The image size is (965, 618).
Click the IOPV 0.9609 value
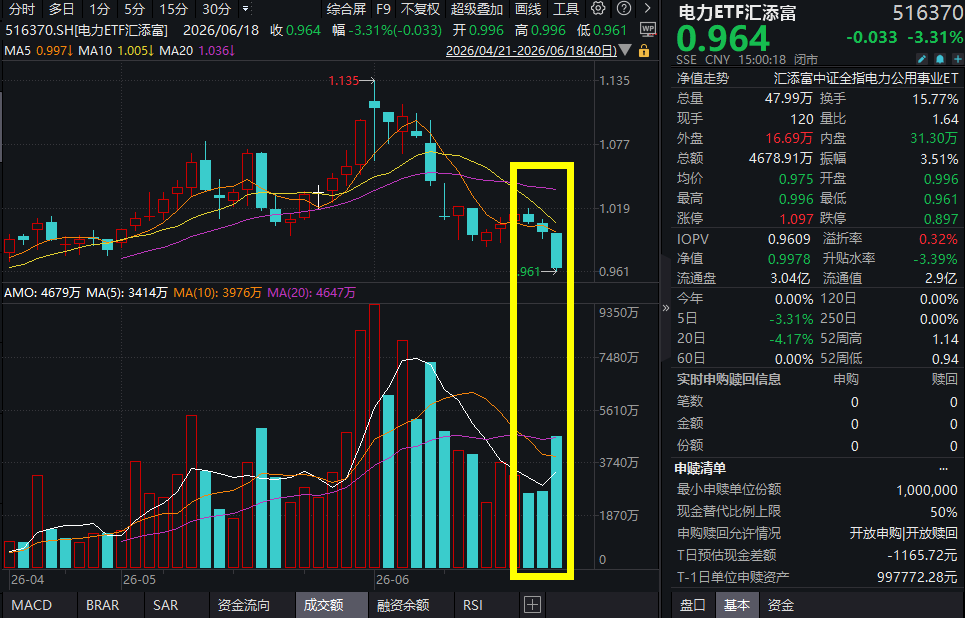point(789,239)
